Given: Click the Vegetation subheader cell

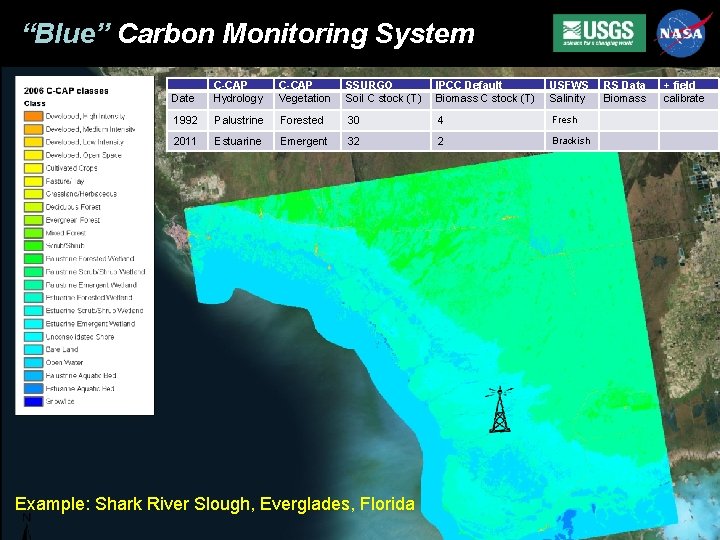Looking at the screenshot, I should tap(307, 99).
